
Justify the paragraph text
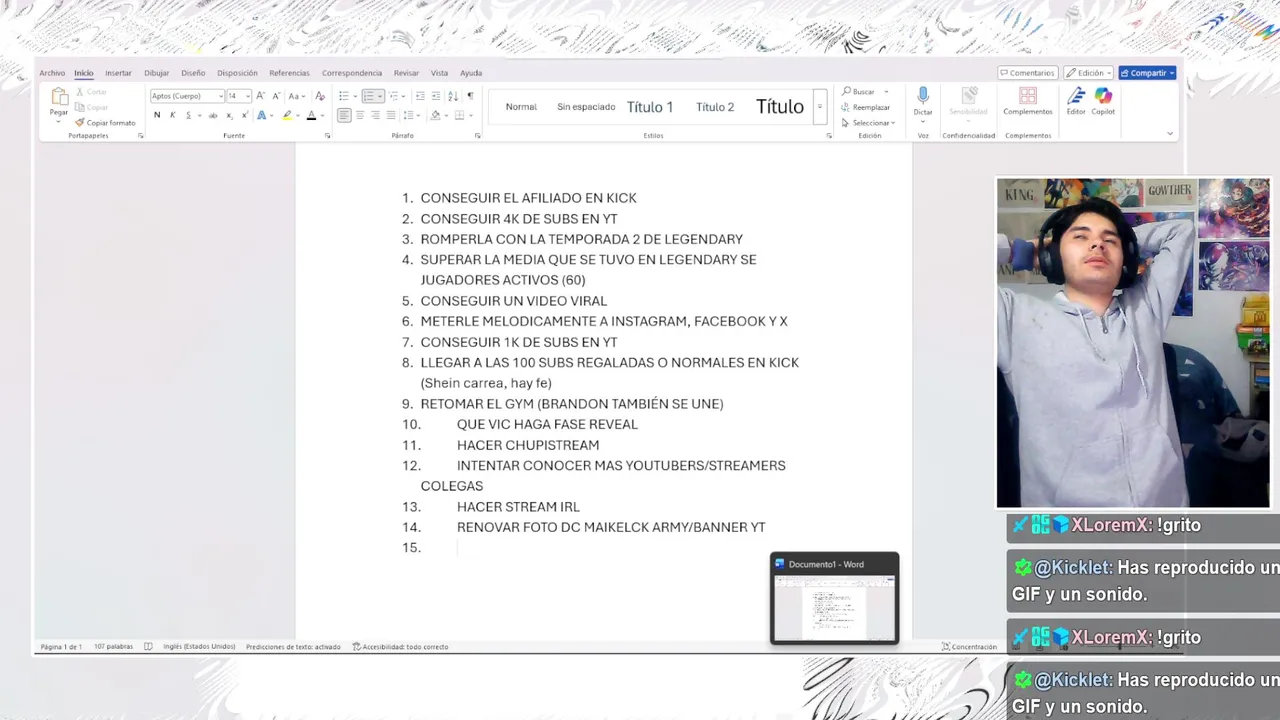click(x=391, y=115)
